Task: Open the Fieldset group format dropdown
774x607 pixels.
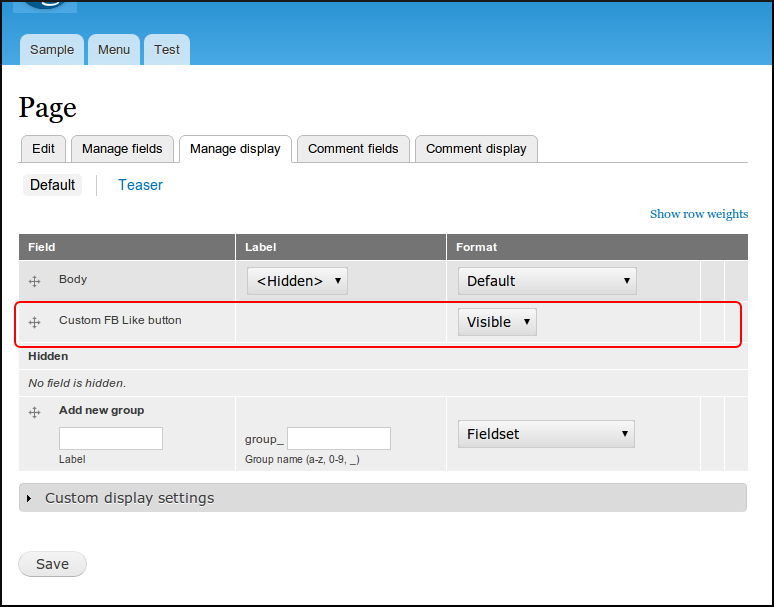Action: [546, 434]
